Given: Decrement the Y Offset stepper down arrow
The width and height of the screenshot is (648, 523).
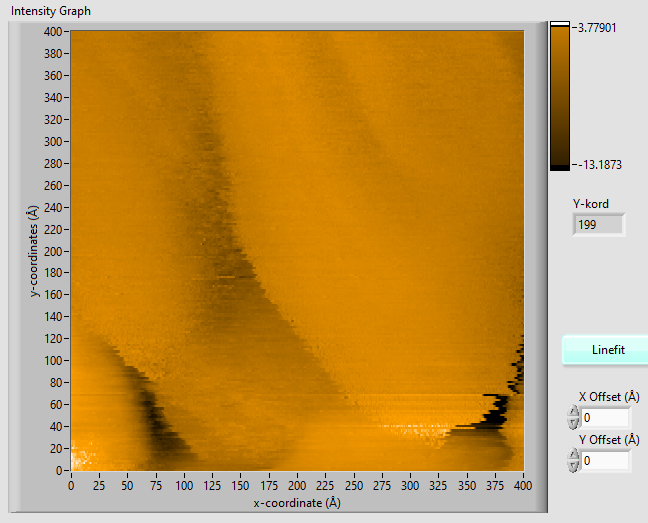Looking at the screenshot, I should [x=573, y=466].
